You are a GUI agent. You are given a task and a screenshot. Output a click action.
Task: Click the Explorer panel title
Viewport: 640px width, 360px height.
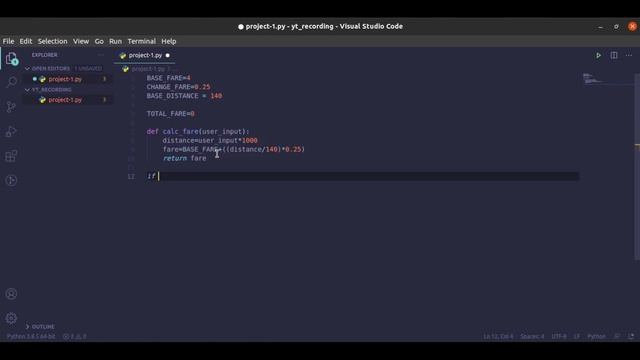point(44,55)
